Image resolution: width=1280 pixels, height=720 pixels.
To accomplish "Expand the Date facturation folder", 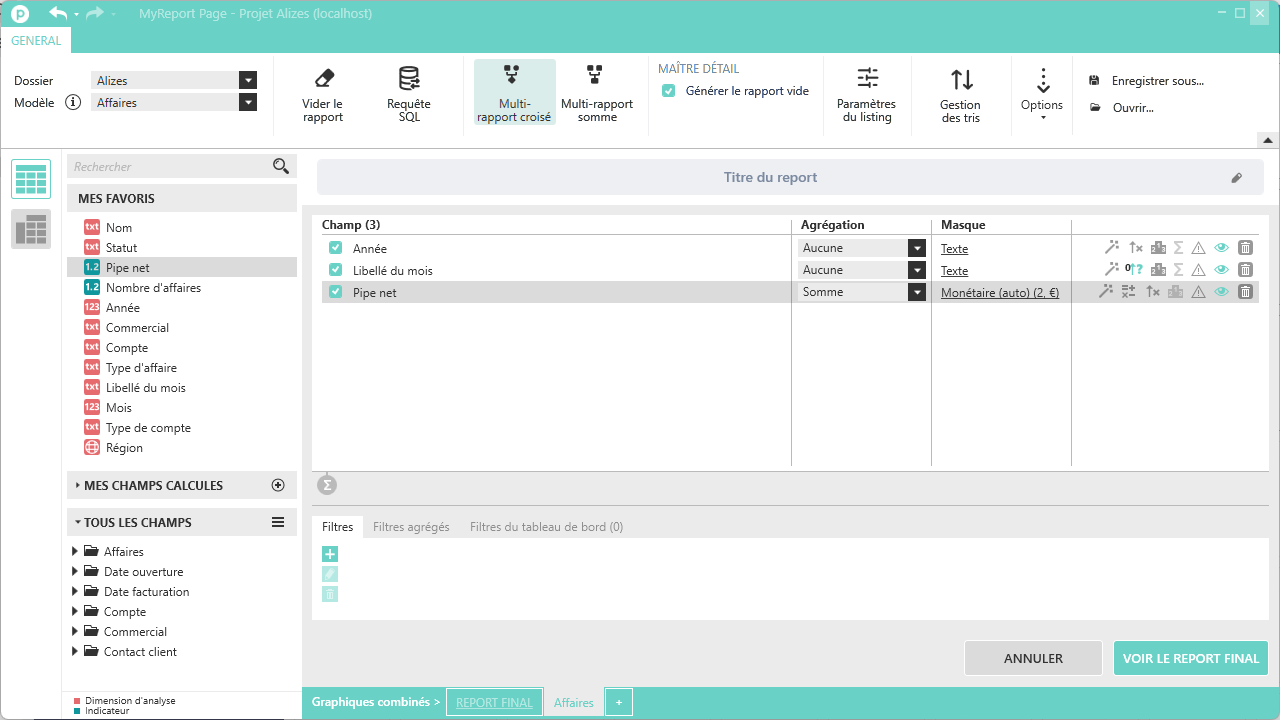I will [75, 592].
